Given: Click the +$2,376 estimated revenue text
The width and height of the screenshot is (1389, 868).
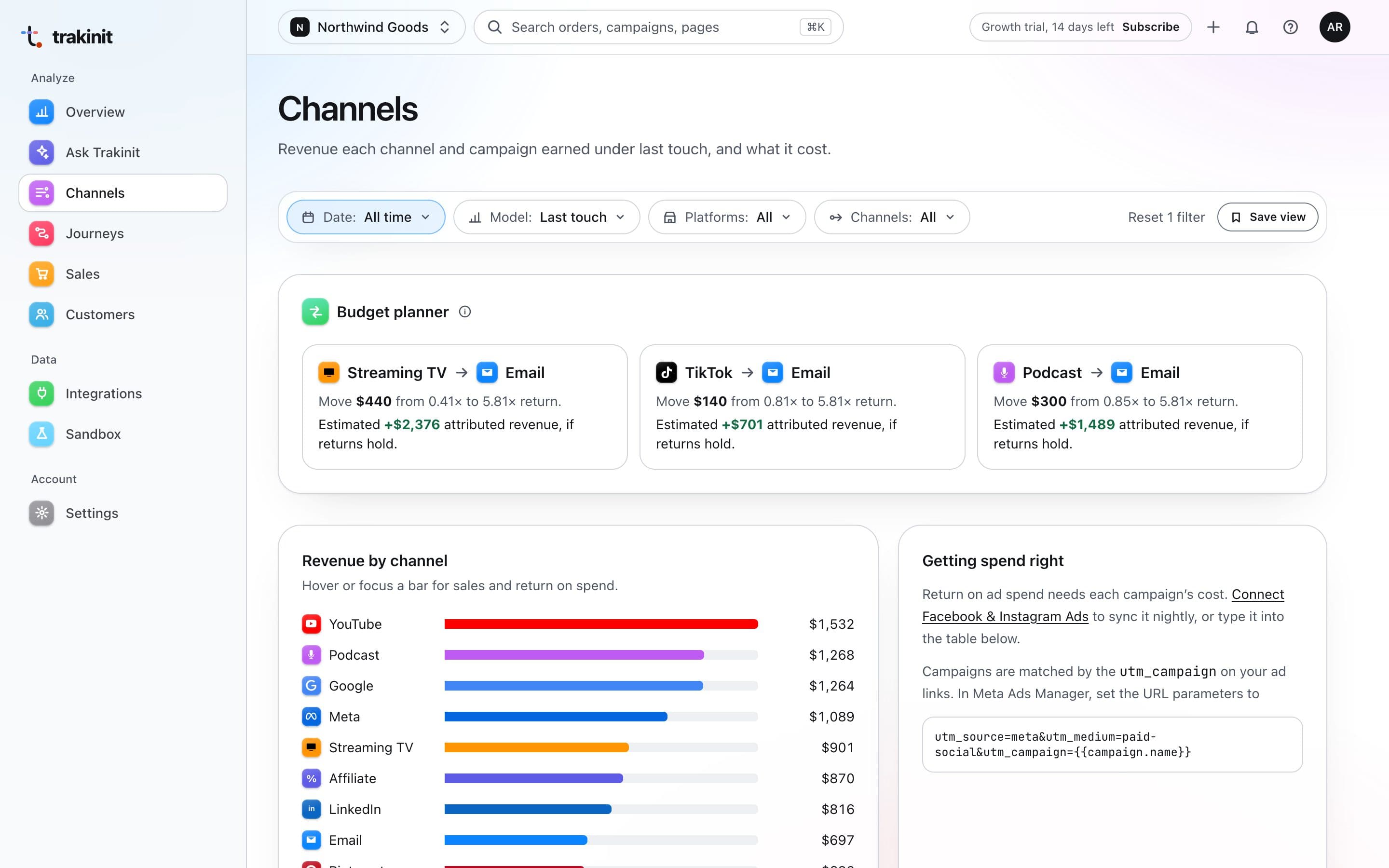Looking at the screenshot, I should tap(411, 424).
